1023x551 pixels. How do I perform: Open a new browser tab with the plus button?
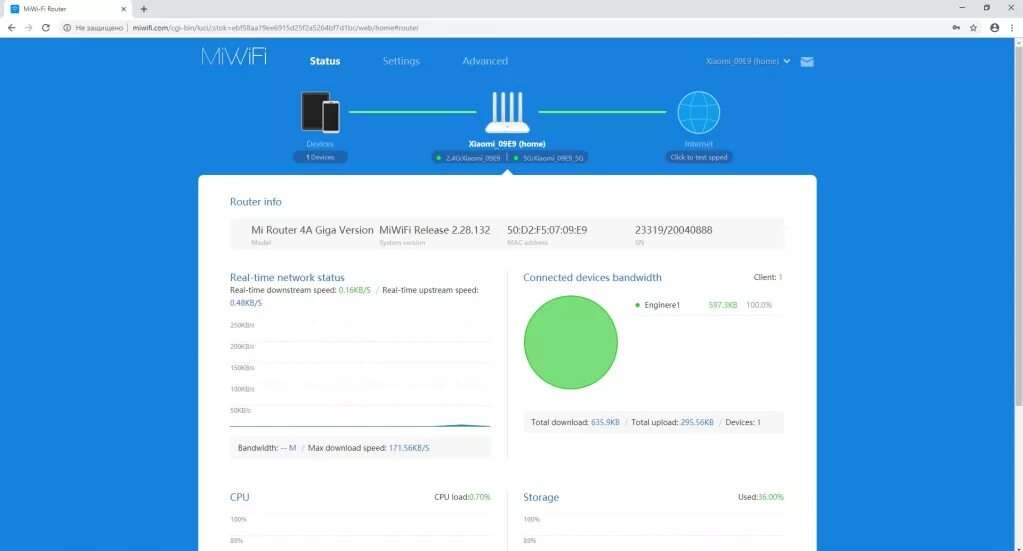[x=144, y=9]
